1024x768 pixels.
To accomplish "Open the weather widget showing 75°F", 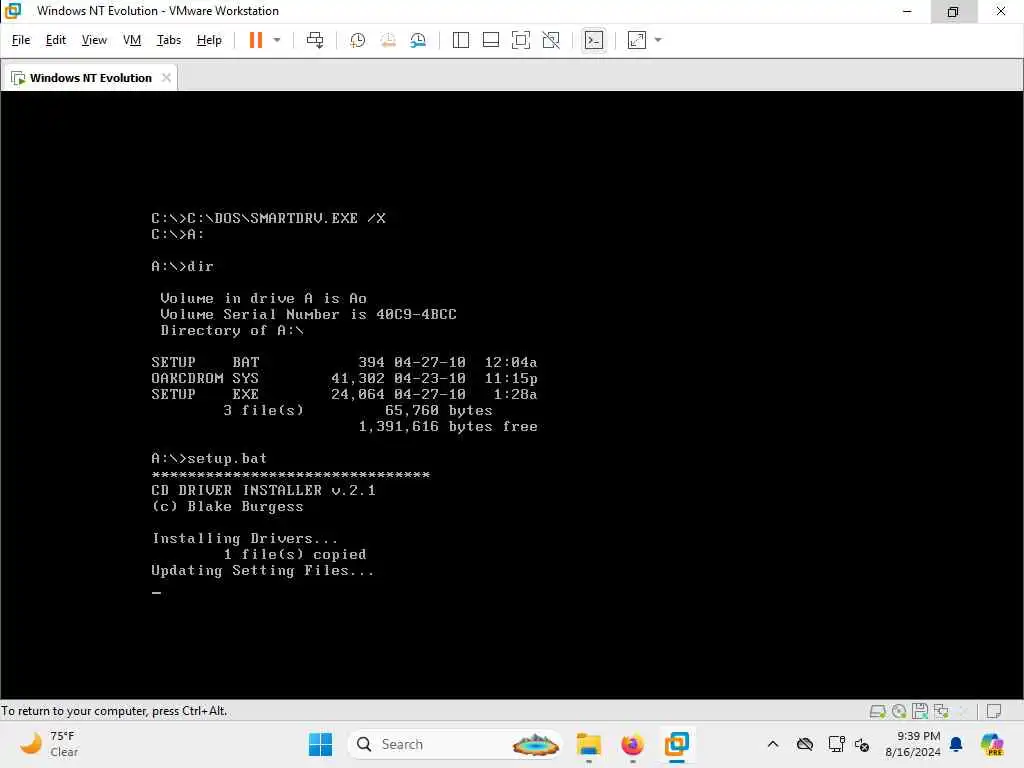I will [x=49, y=744].
